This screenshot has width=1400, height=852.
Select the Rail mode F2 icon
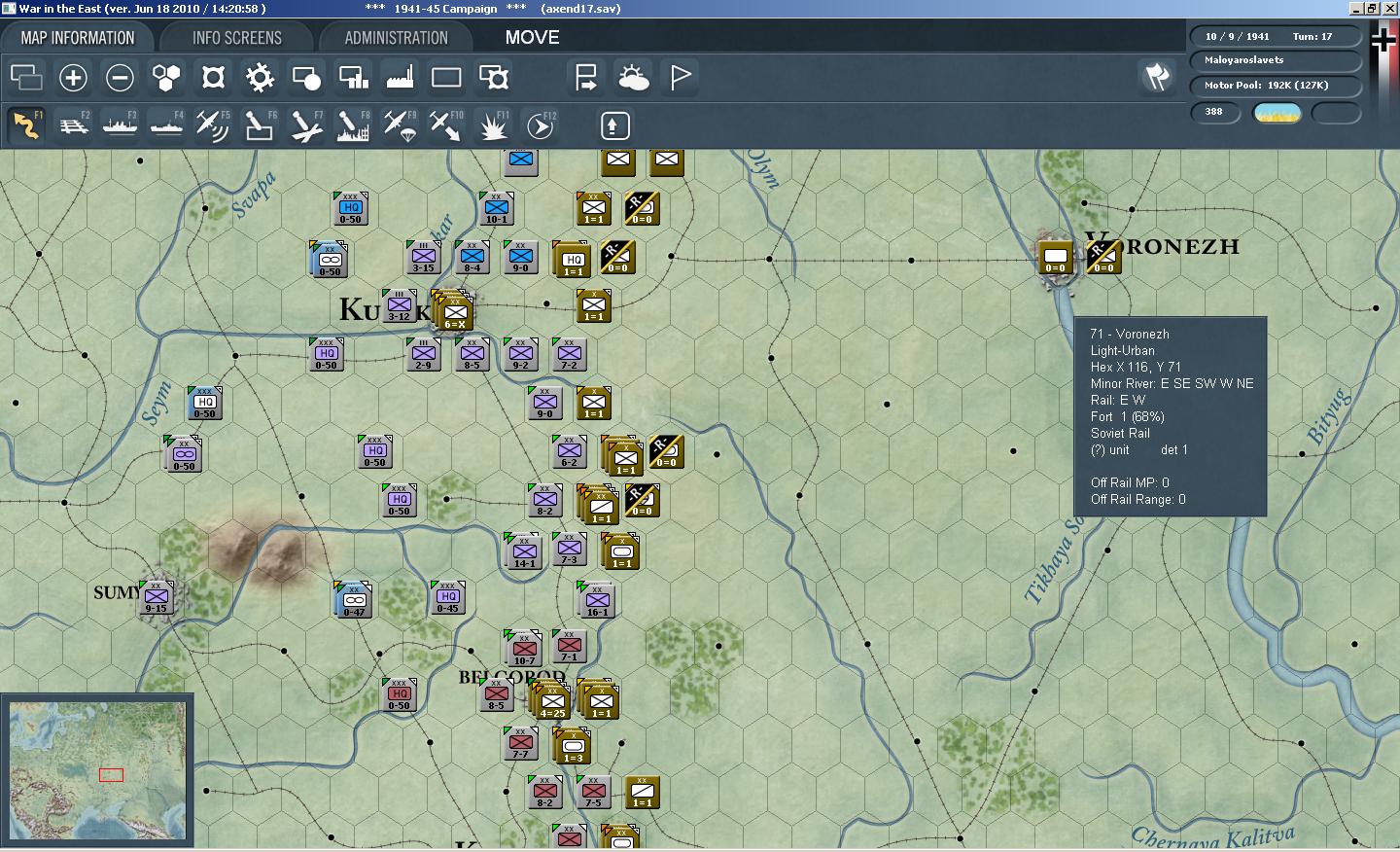point(74,125)
